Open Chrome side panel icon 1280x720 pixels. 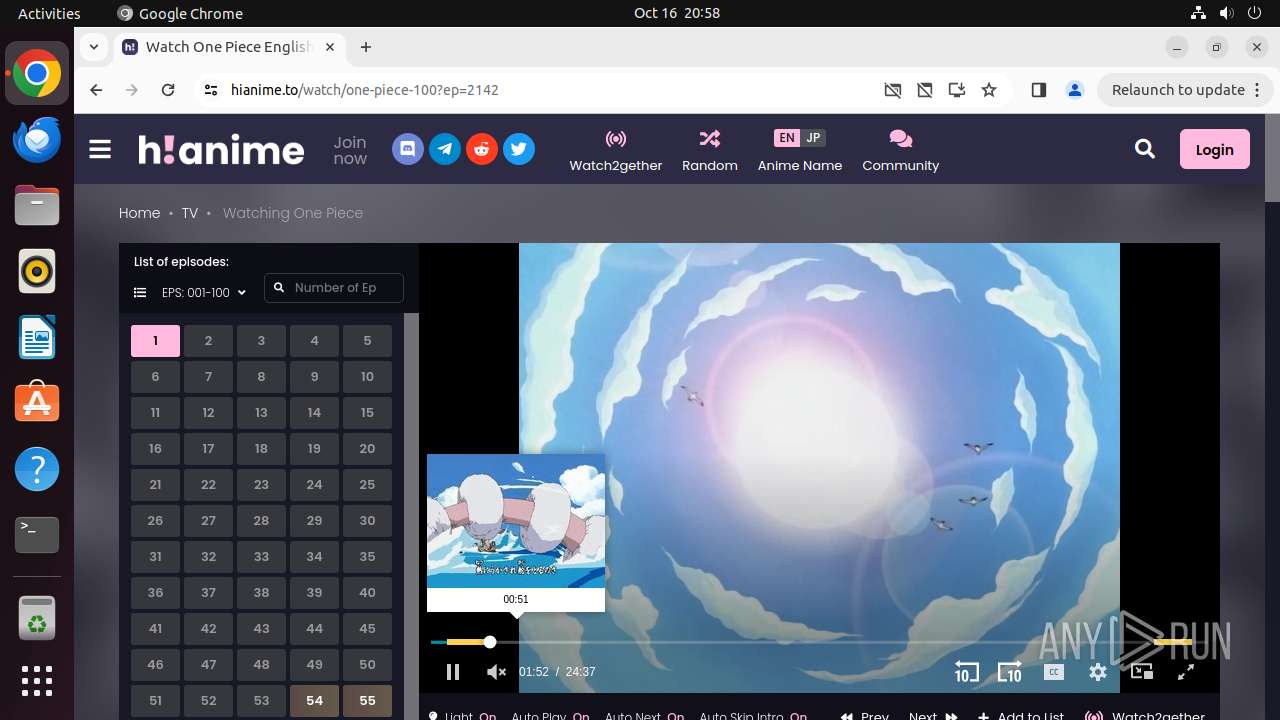click(x=1039, y=90)
